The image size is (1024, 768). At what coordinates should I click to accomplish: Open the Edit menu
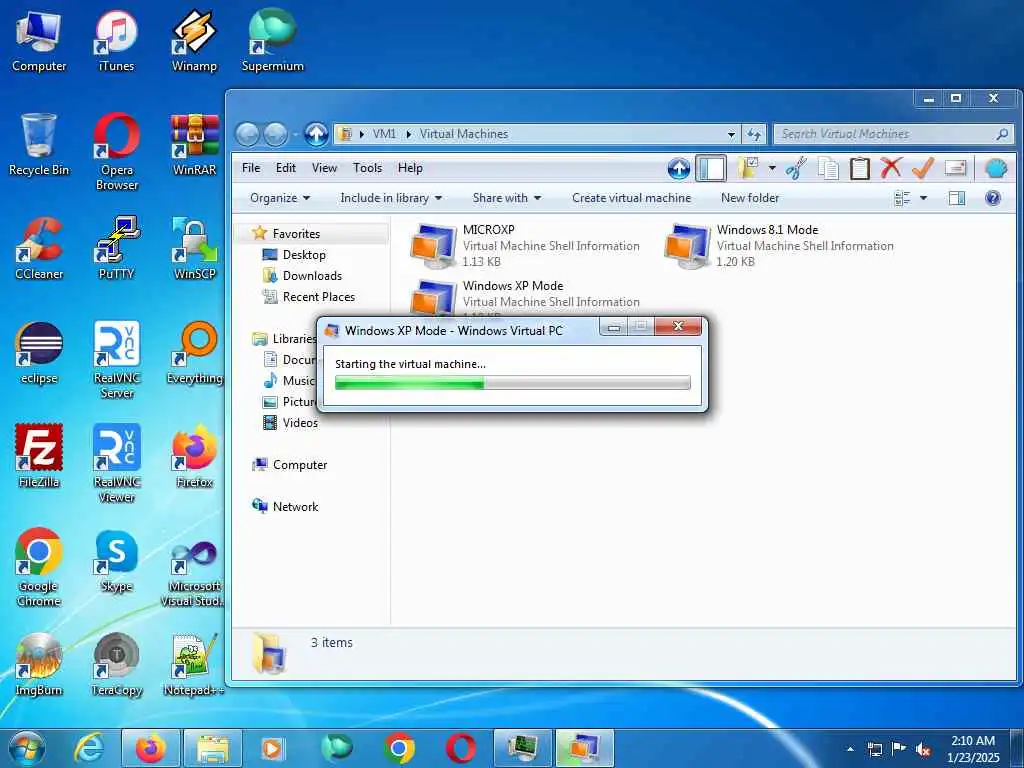285,168
